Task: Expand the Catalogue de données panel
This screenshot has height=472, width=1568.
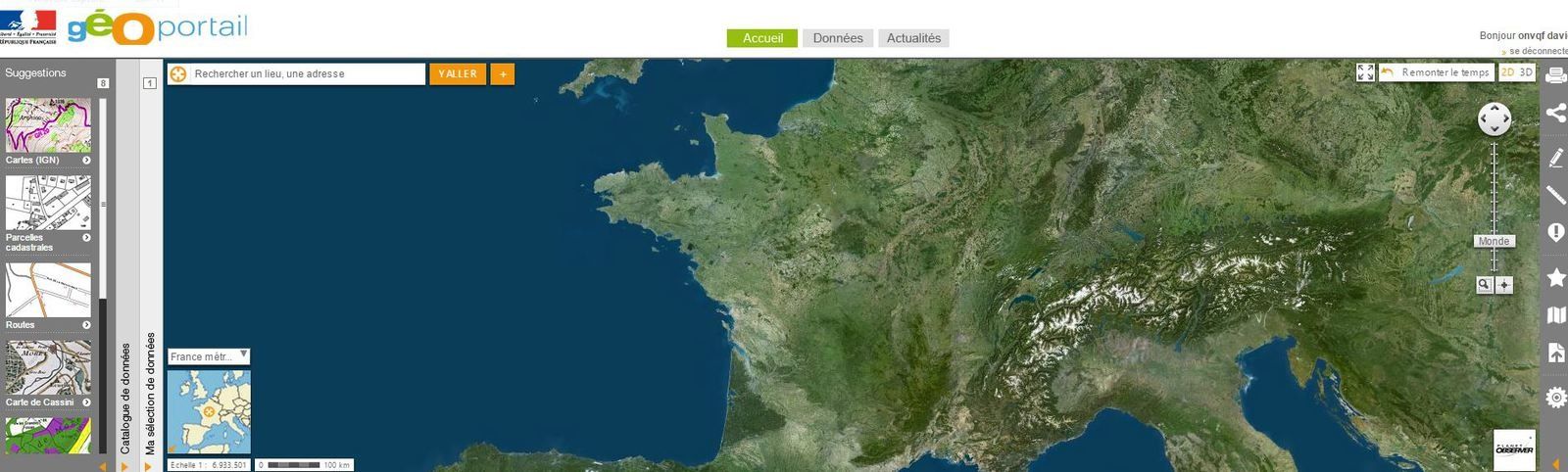Action: pos(125,399)
